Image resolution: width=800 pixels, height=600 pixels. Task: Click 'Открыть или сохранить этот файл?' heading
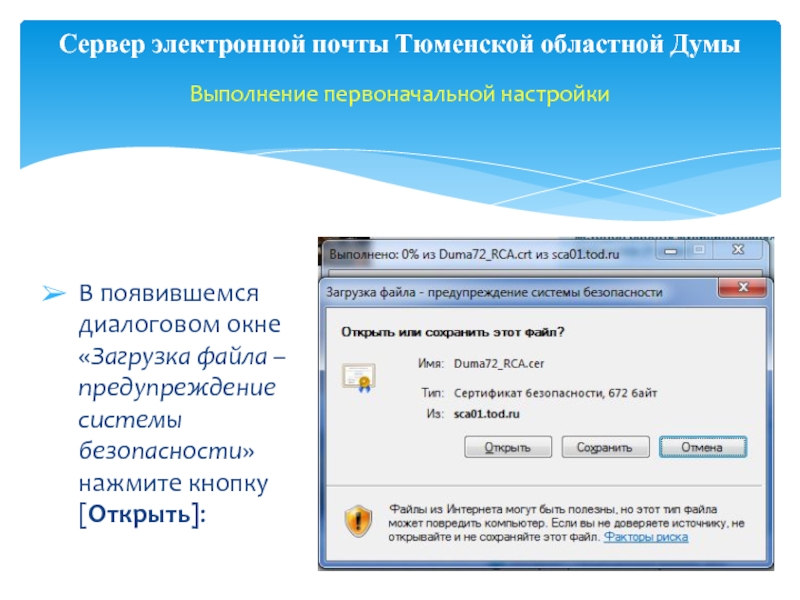coord(453,332)
